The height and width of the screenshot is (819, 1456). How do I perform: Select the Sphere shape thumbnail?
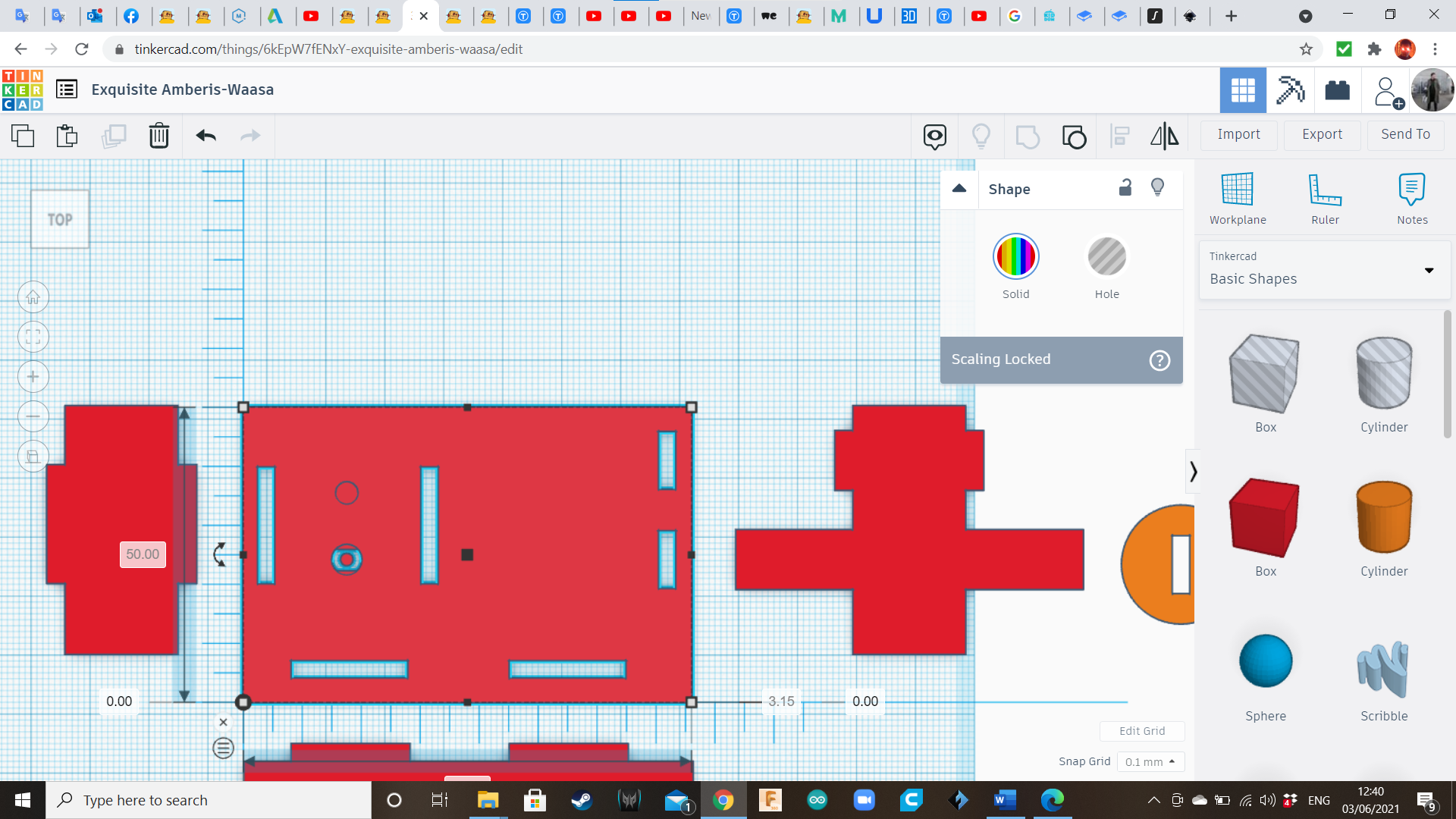(x=1265, y=661)
